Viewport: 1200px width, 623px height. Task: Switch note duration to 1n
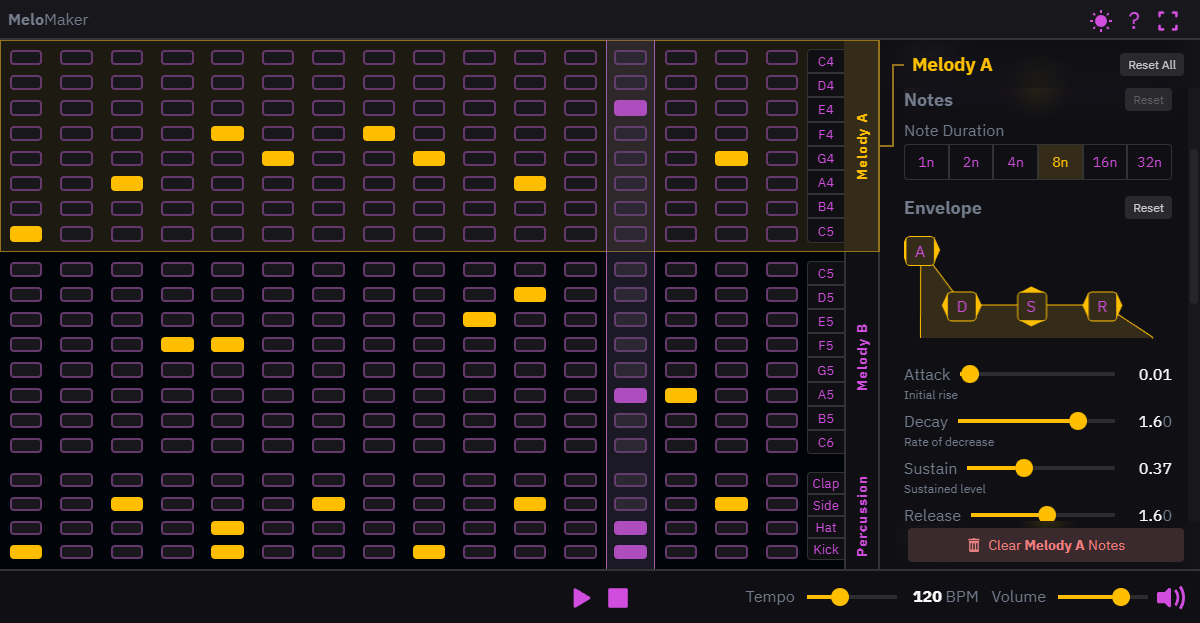click(926, 161)
